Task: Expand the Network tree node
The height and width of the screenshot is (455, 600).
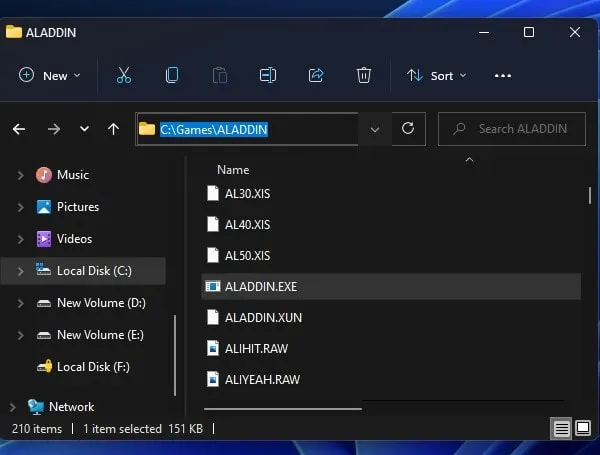Action: (13, 407)
